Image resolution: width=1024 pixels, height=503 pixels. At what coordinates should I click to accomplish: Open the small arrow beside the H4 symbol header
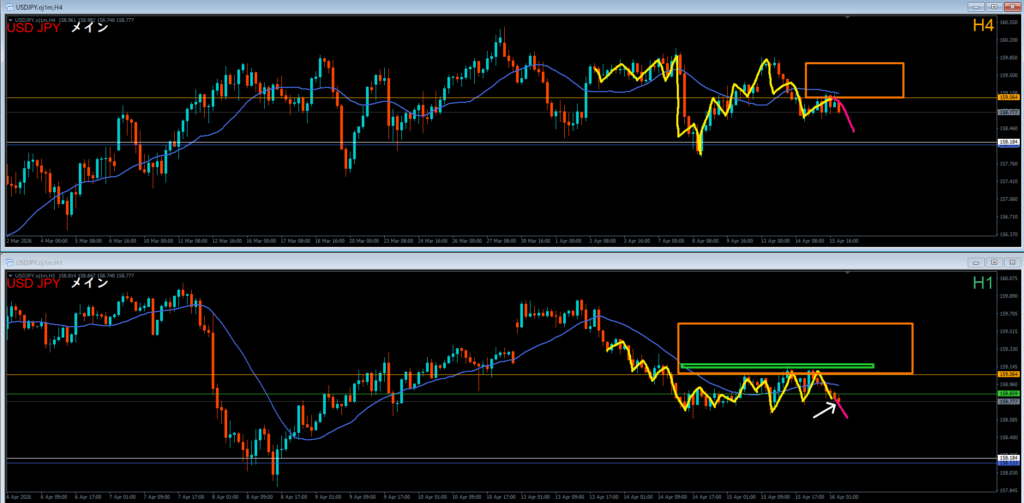tap(10, 20)
